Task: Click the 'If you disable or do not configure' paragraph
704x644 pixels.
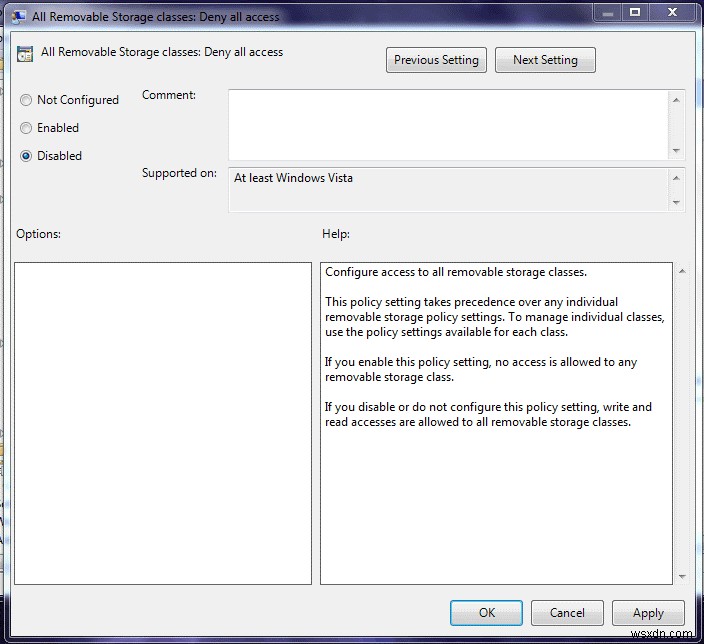Action: (x=488, y=414)
